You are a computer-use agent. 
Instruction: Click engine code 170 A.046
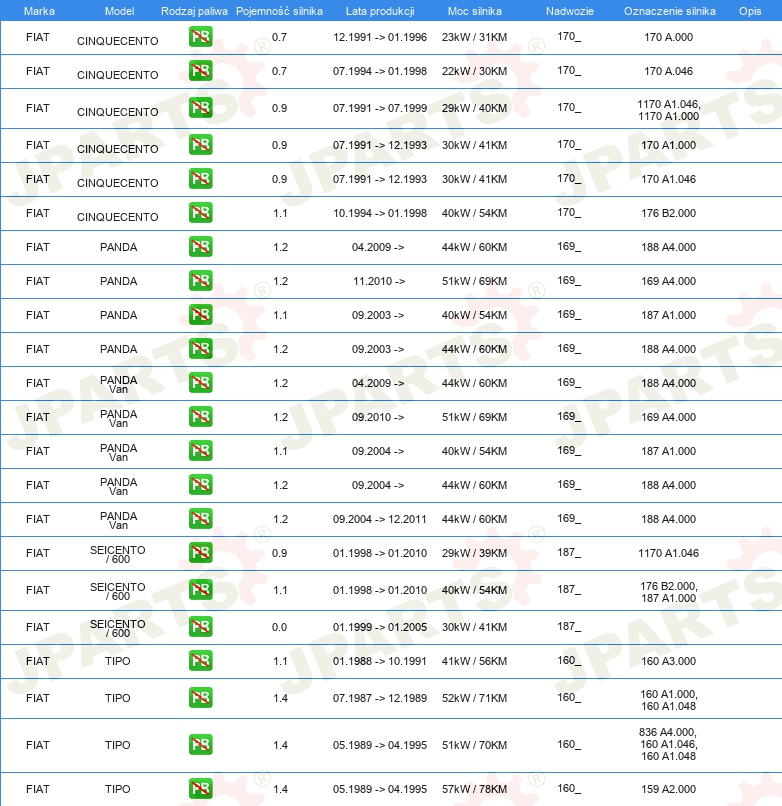point(668,71)
